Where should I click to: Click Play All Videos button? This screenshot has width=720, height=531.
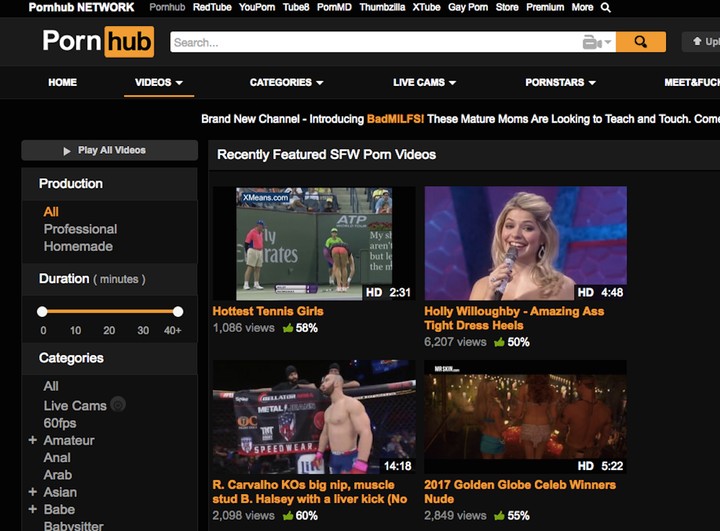click(x=109, y=150)
